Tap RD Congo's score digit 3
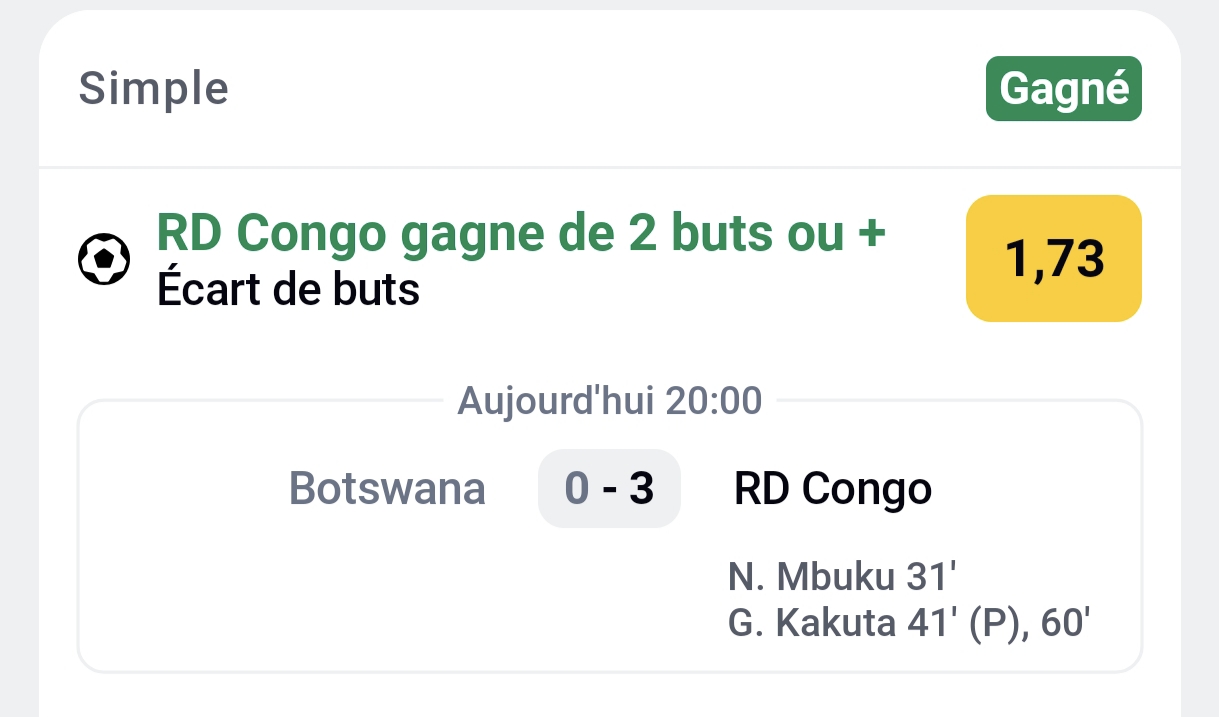 pos(641,489)
